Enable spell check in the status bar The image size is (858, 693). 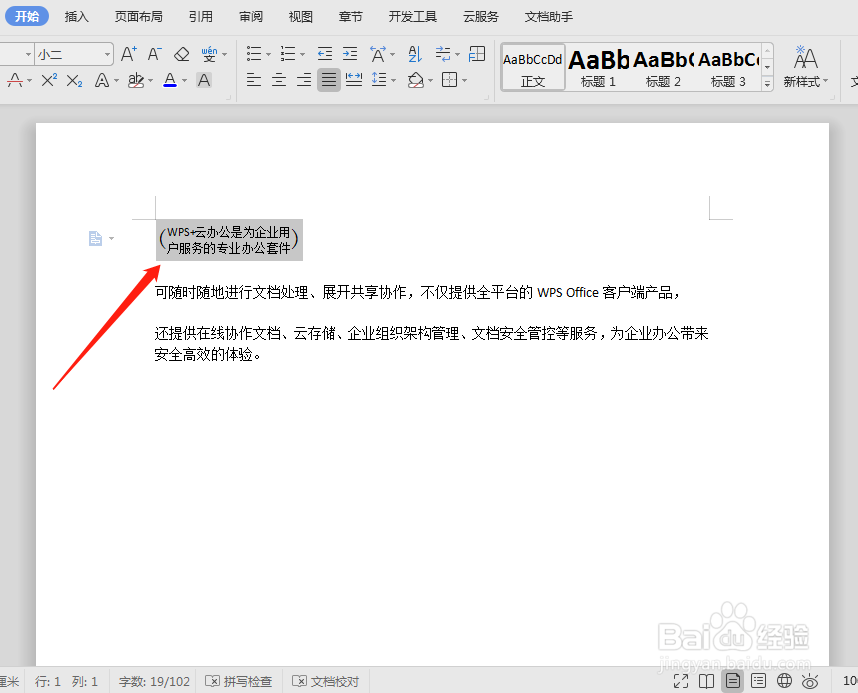tap(237, 681)
